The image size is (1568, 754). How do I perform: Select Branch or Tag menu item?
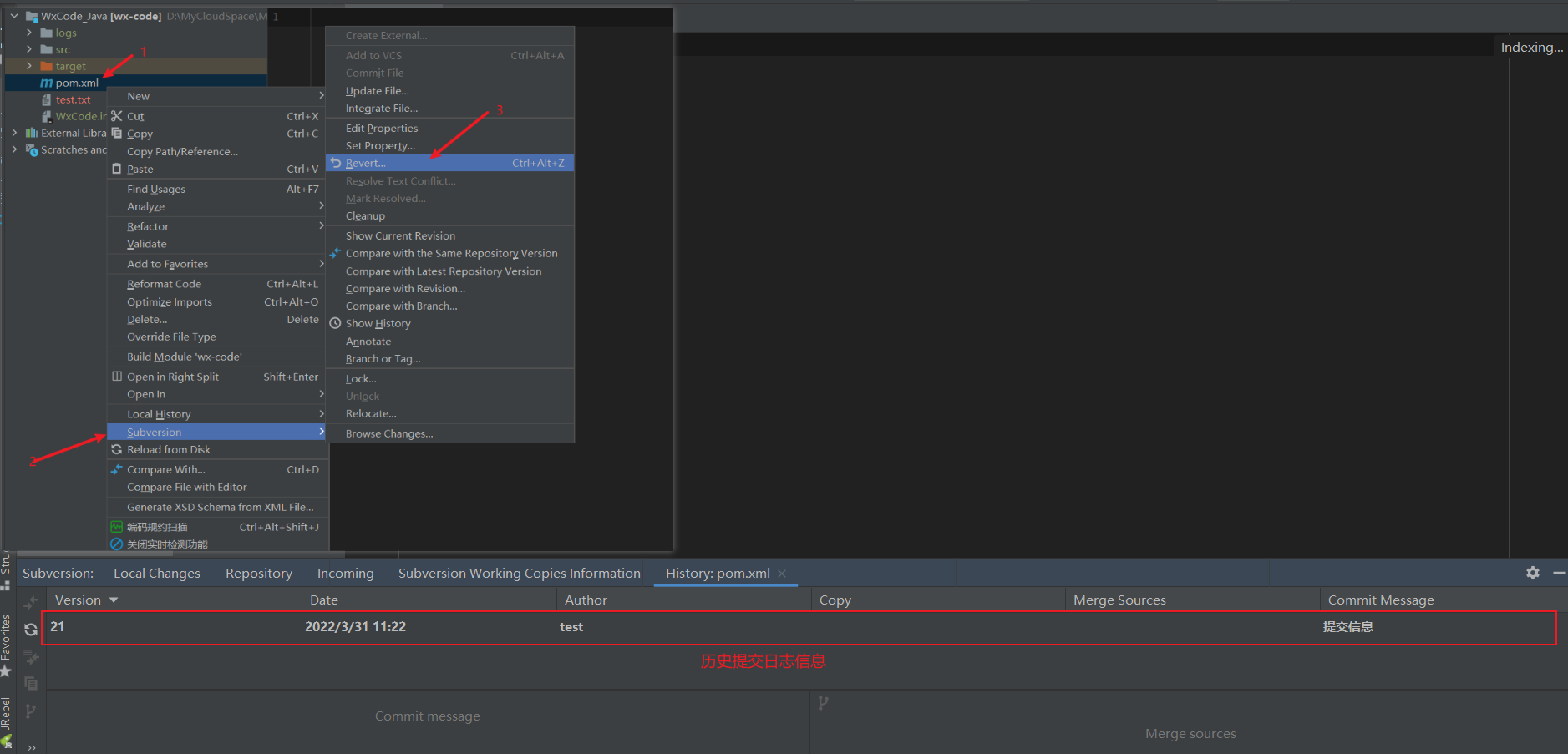tap(449, 359)
